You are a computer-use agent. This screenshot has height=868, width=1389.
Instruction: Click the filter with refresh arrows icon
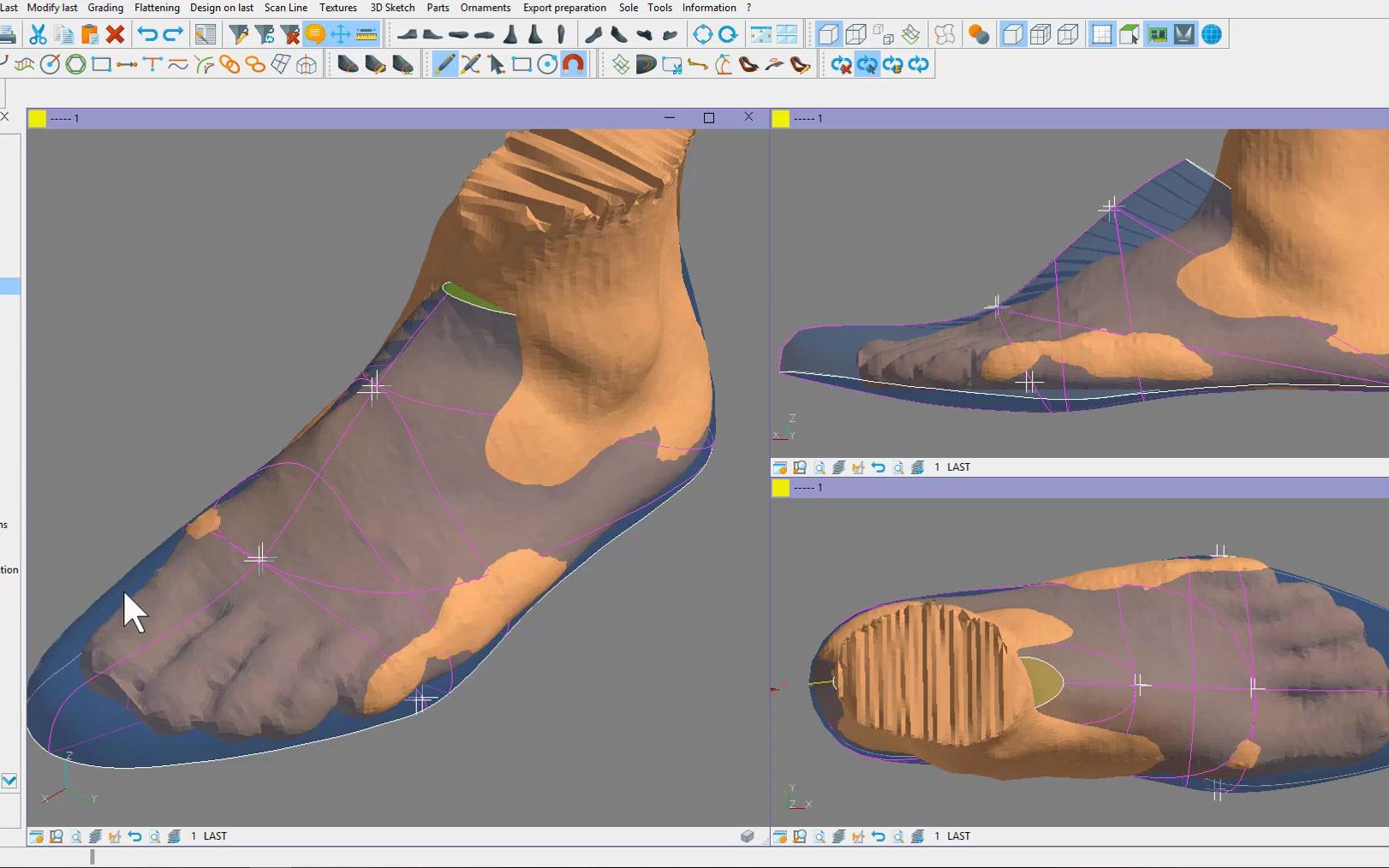point(264,34)
